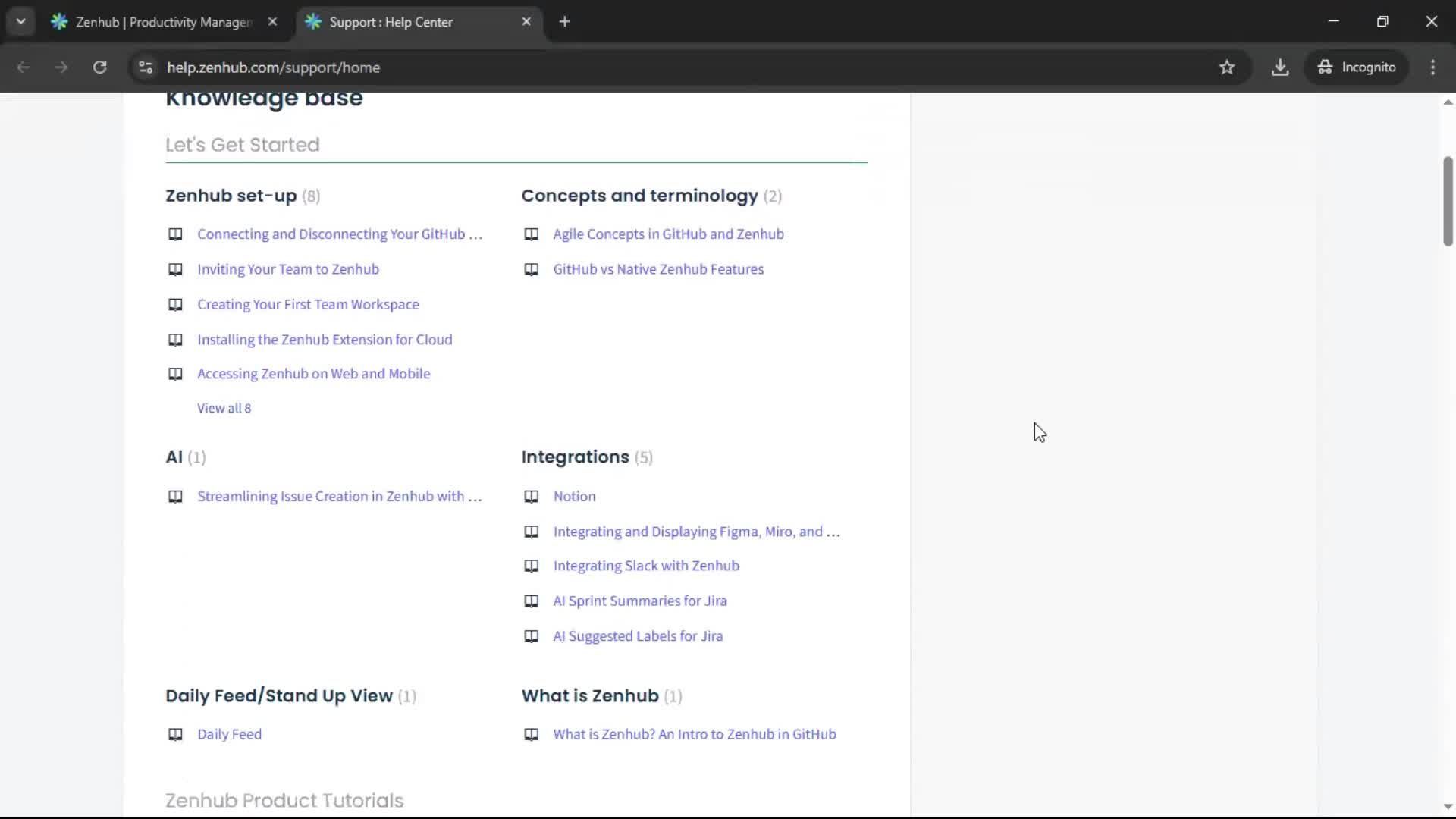Click the book icon next to Daily Feed
Image resolution: width=1456 pixels, height=819 pixels.
tap(174, 734)
